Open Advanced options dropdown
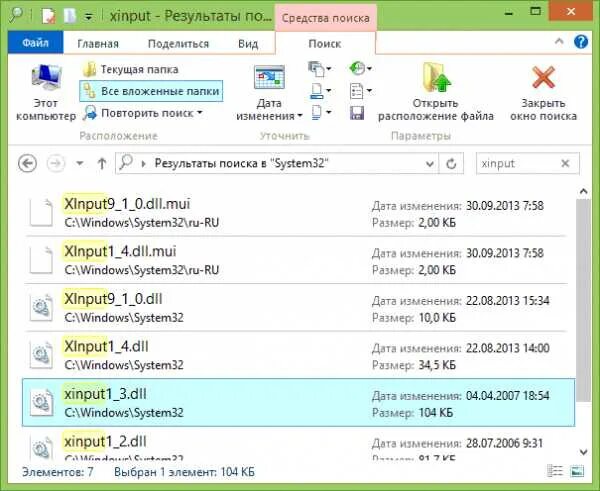 pyautogui.click(x=360, y=91)
